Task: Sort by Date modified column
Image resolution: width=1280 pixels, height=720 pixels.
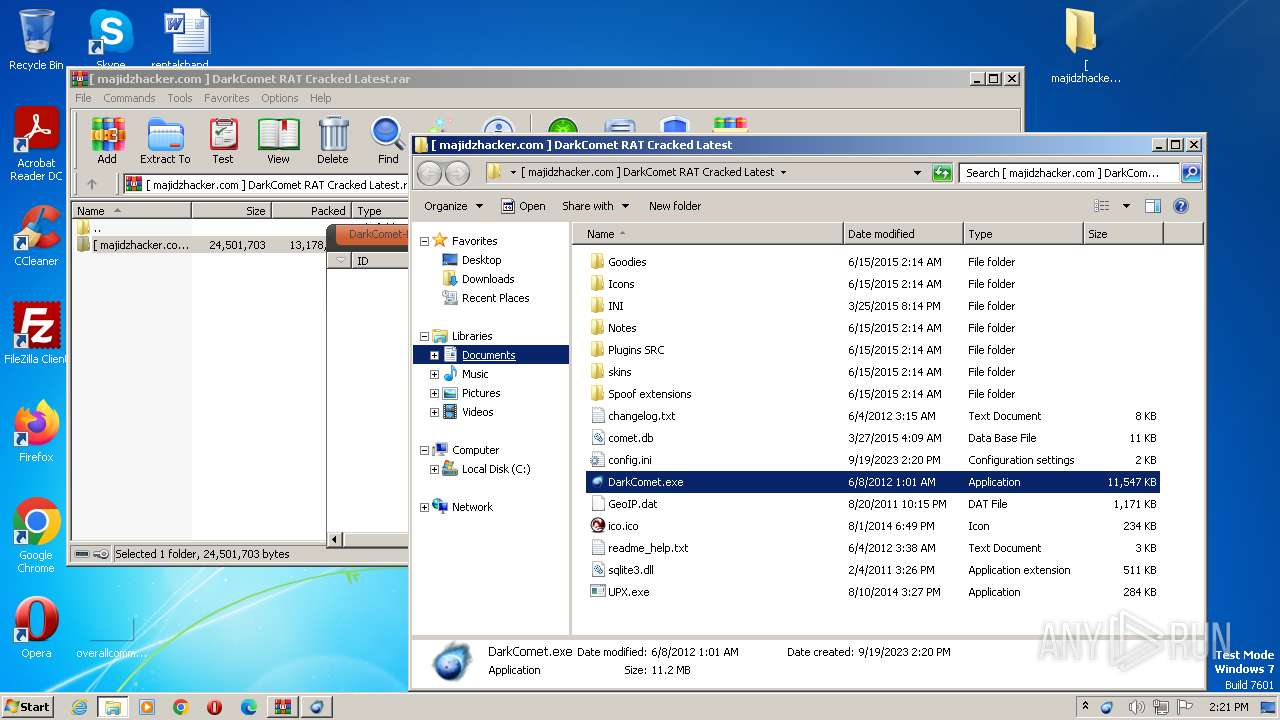Action: 903,234
